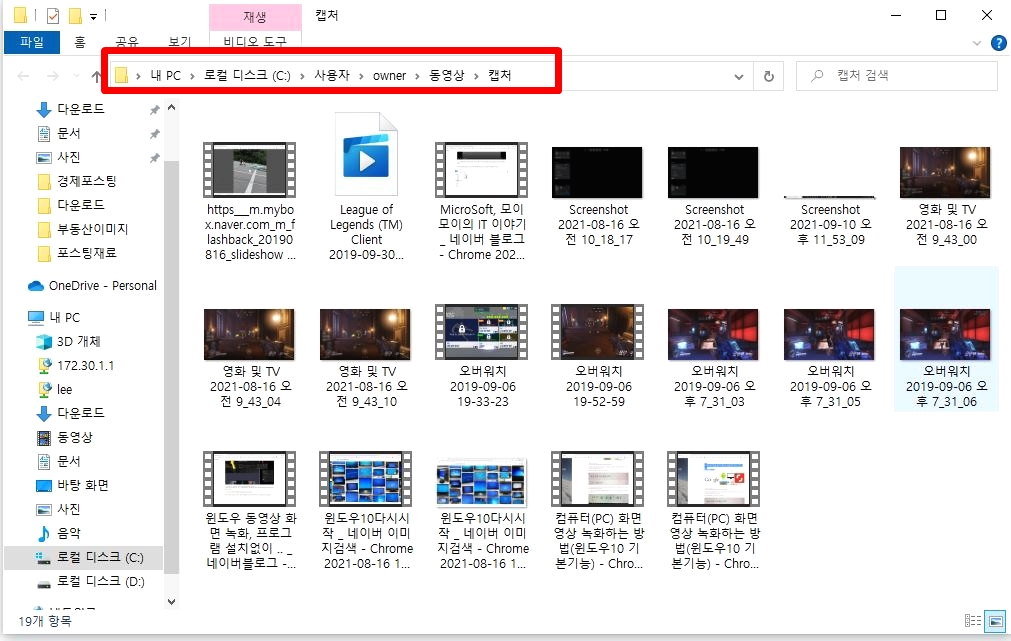Switch to the 공유 ribbon tab

click(x=126, y=42)
